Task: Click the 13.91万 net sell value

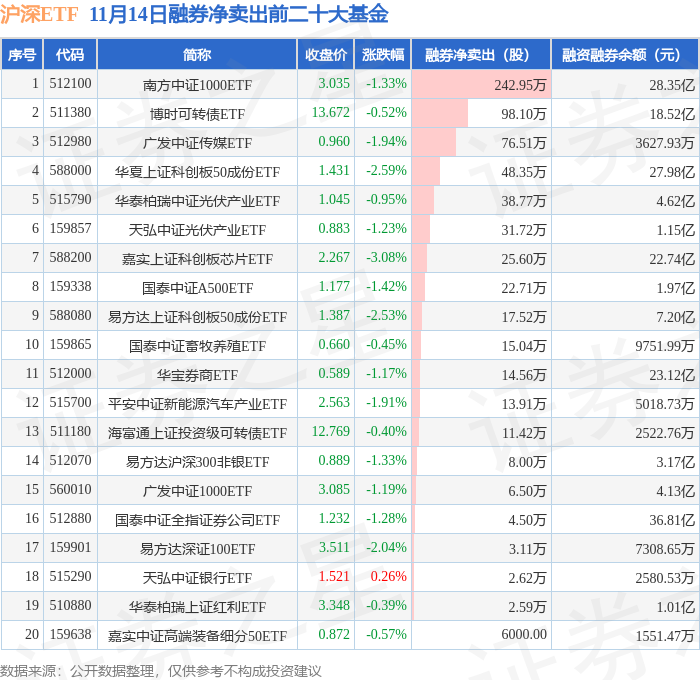Action: 524,404
